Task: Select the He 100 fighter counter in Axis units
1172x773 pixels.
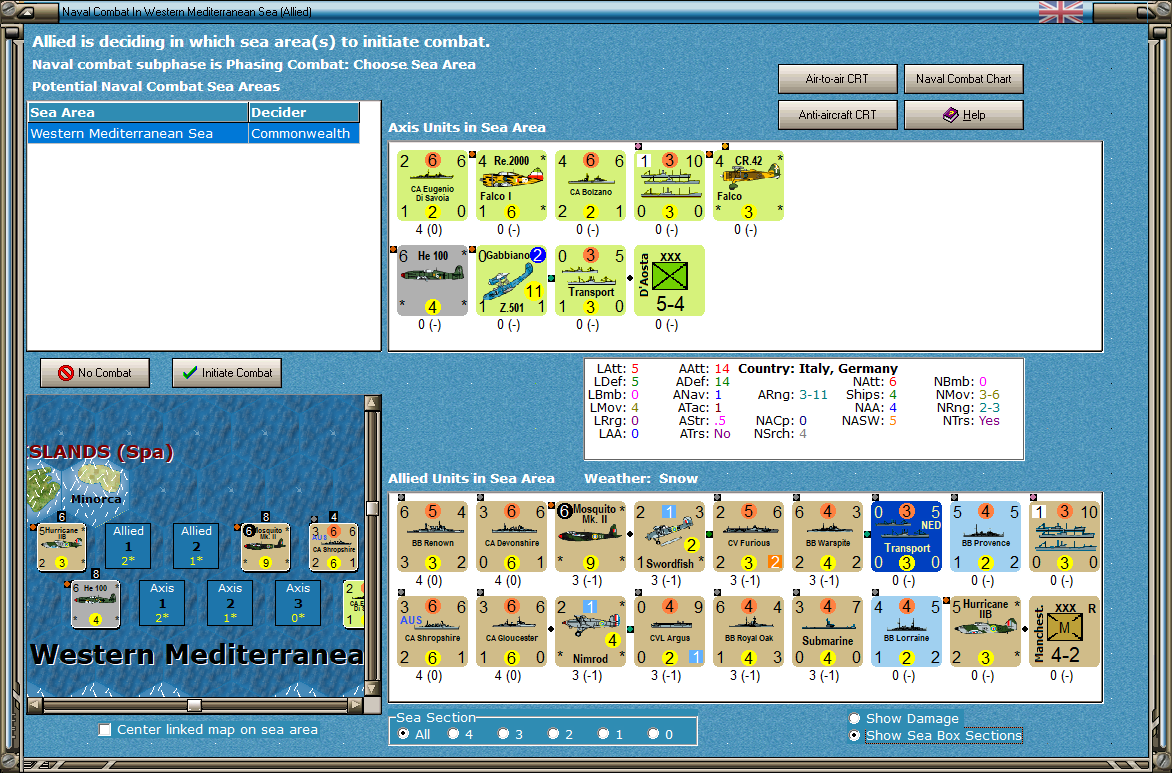Action: 432,280
